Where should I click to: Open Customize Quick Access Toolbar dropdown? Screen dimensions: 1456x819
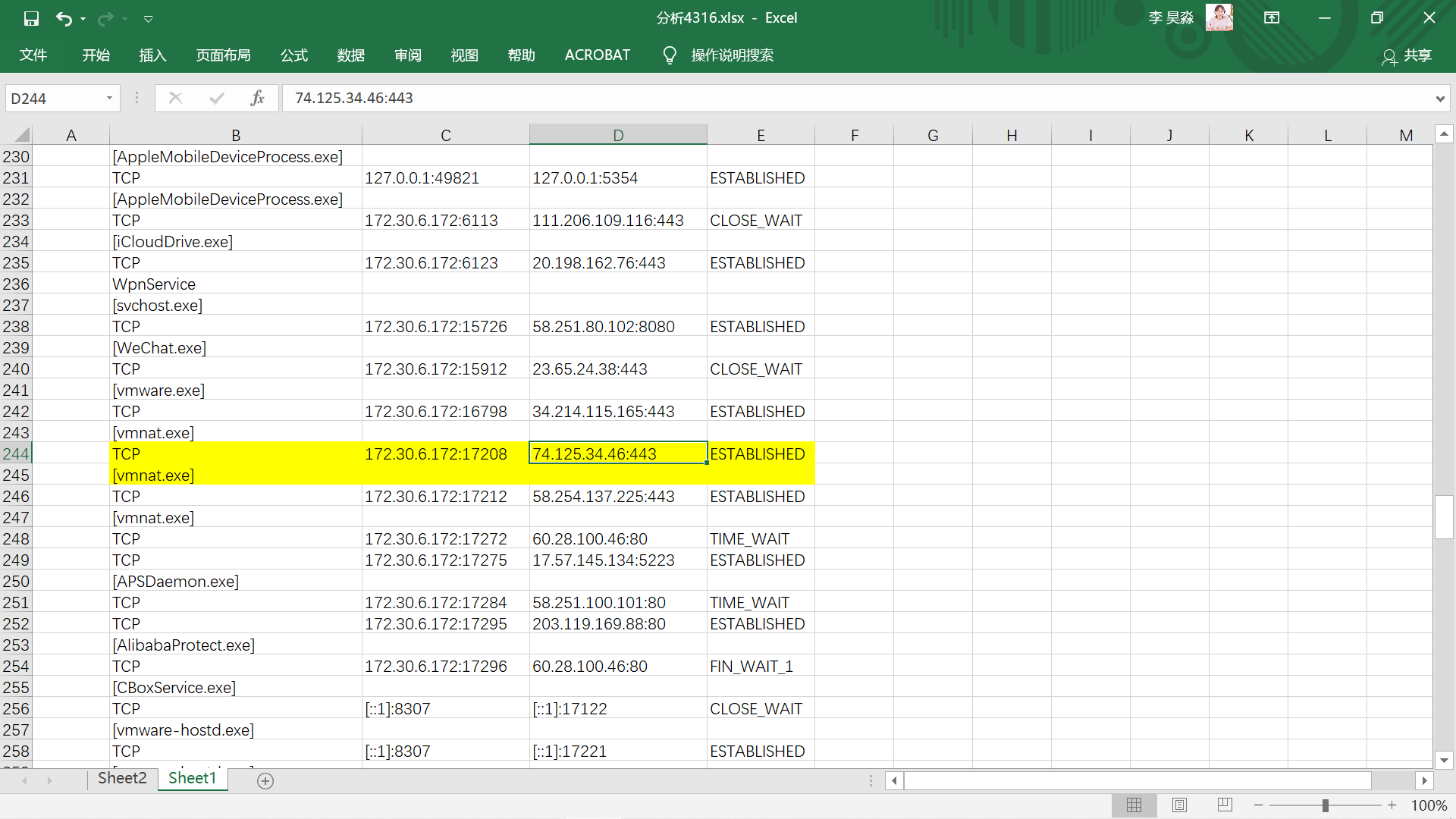click(x=149, y=18)
